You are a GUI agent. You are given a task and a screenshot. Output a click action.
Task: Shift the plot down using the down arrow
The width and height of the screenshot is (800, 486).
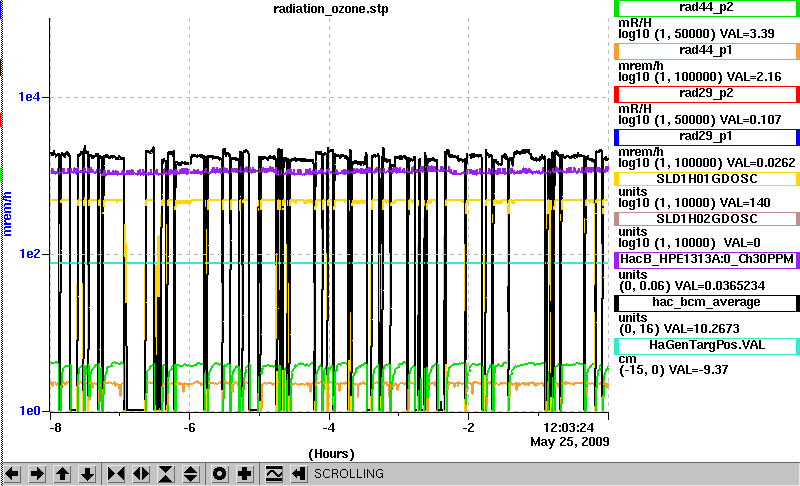[x=87, y=474]
